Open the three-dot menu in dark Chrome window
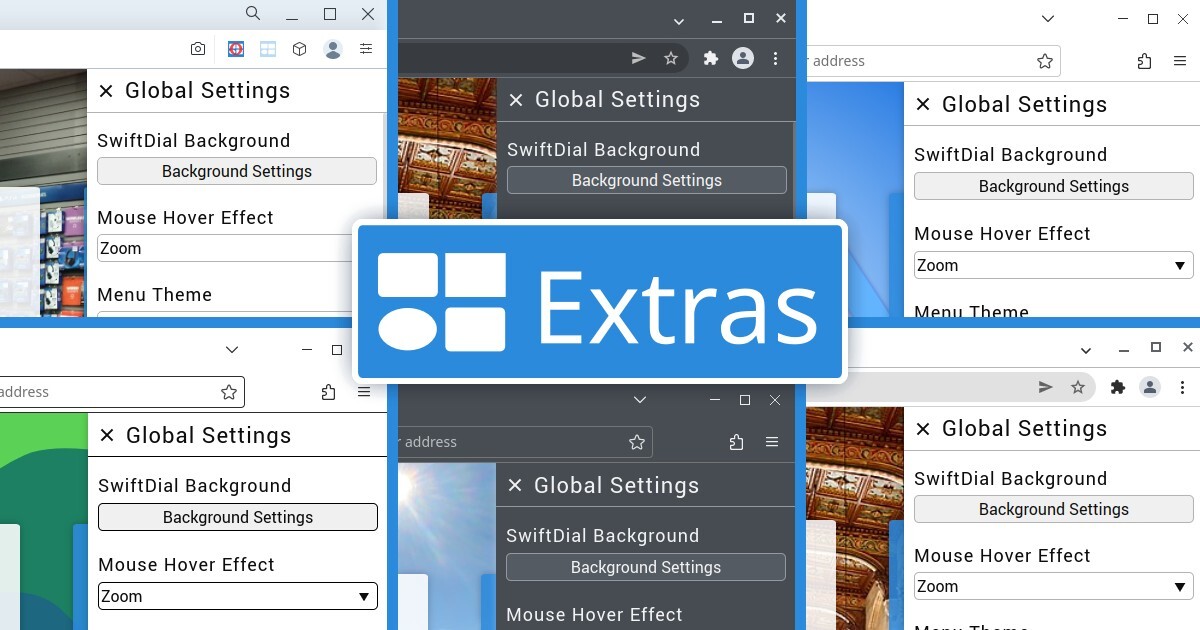The image size is (1200, 630). (x=775, y=59)
